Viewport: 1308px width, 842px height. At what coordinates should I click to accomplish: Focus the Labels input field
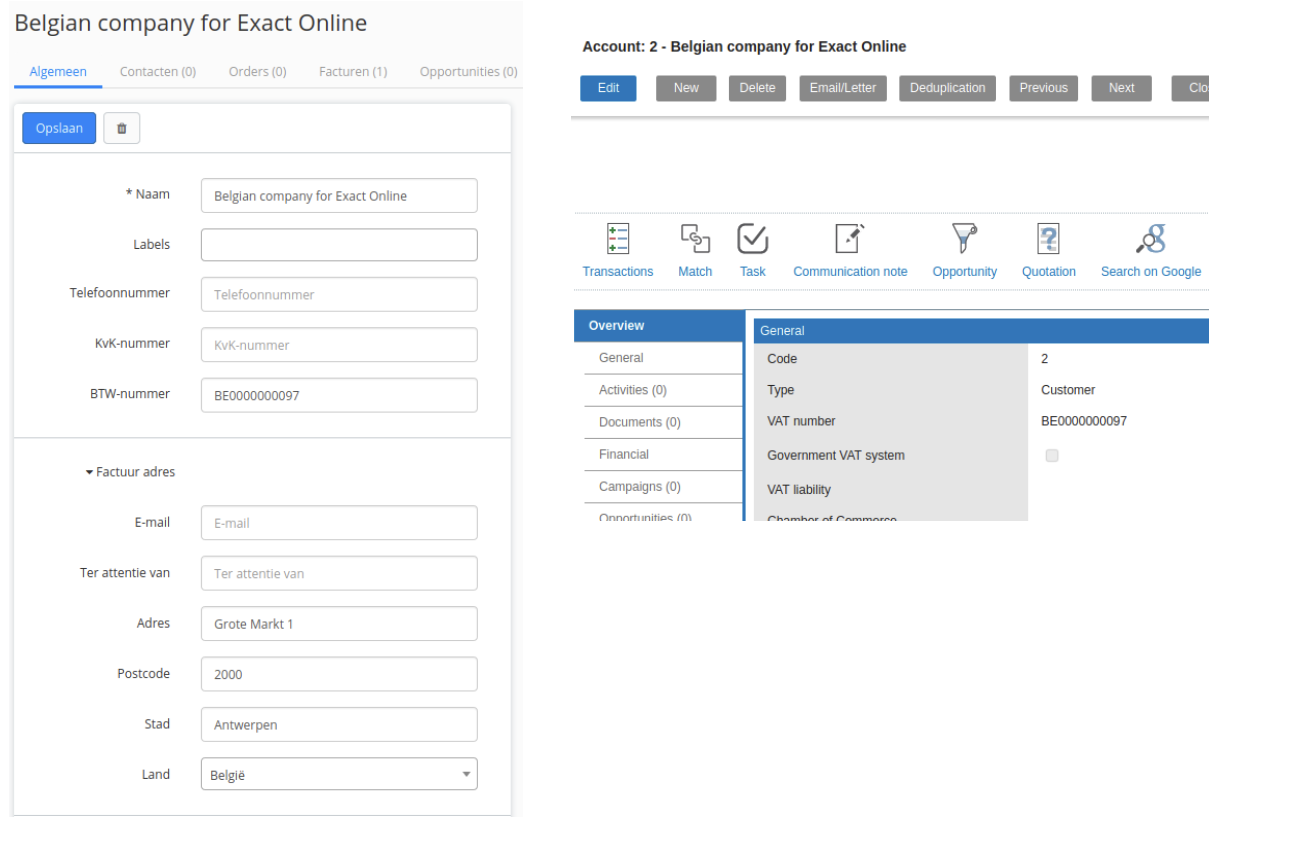click(x=339, y=245)
